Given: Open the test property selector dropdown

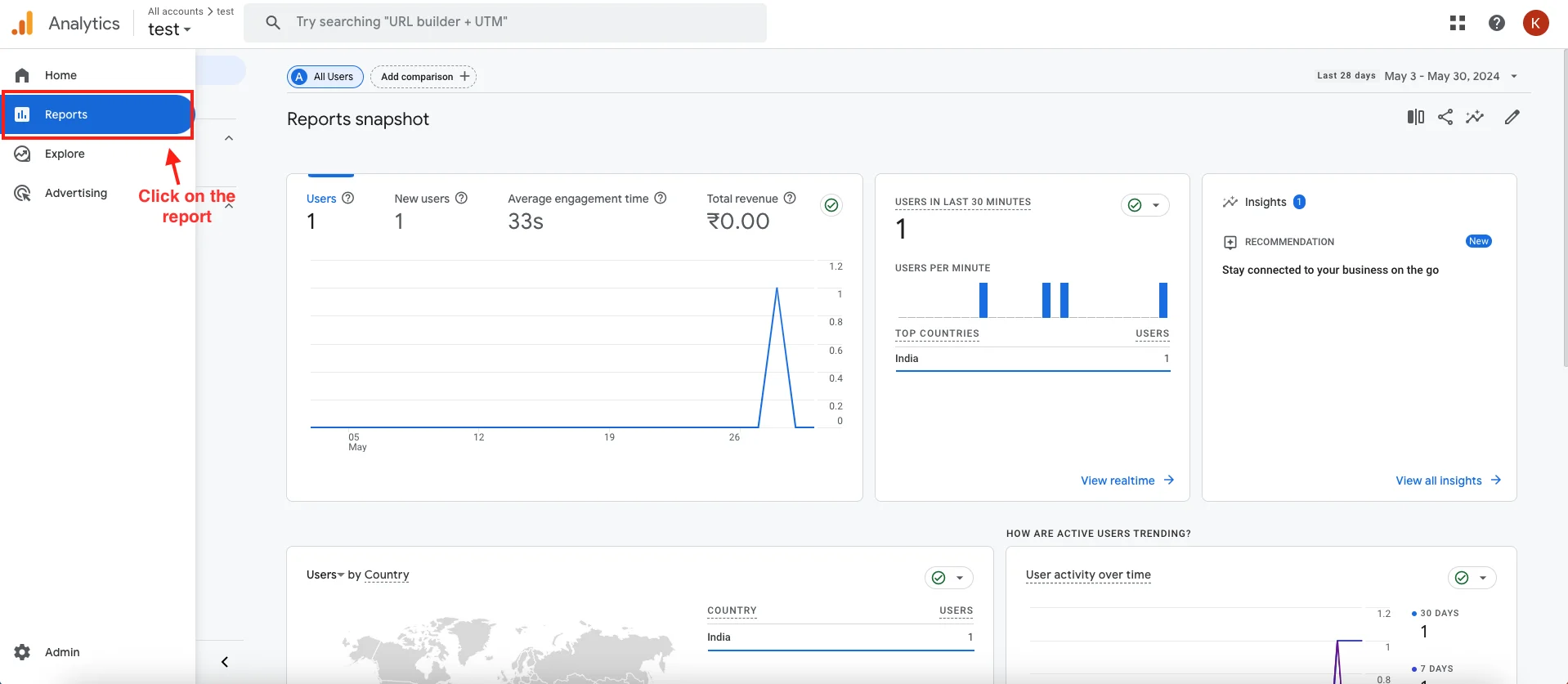Looking at the screenshot, I should pos(169,29).
